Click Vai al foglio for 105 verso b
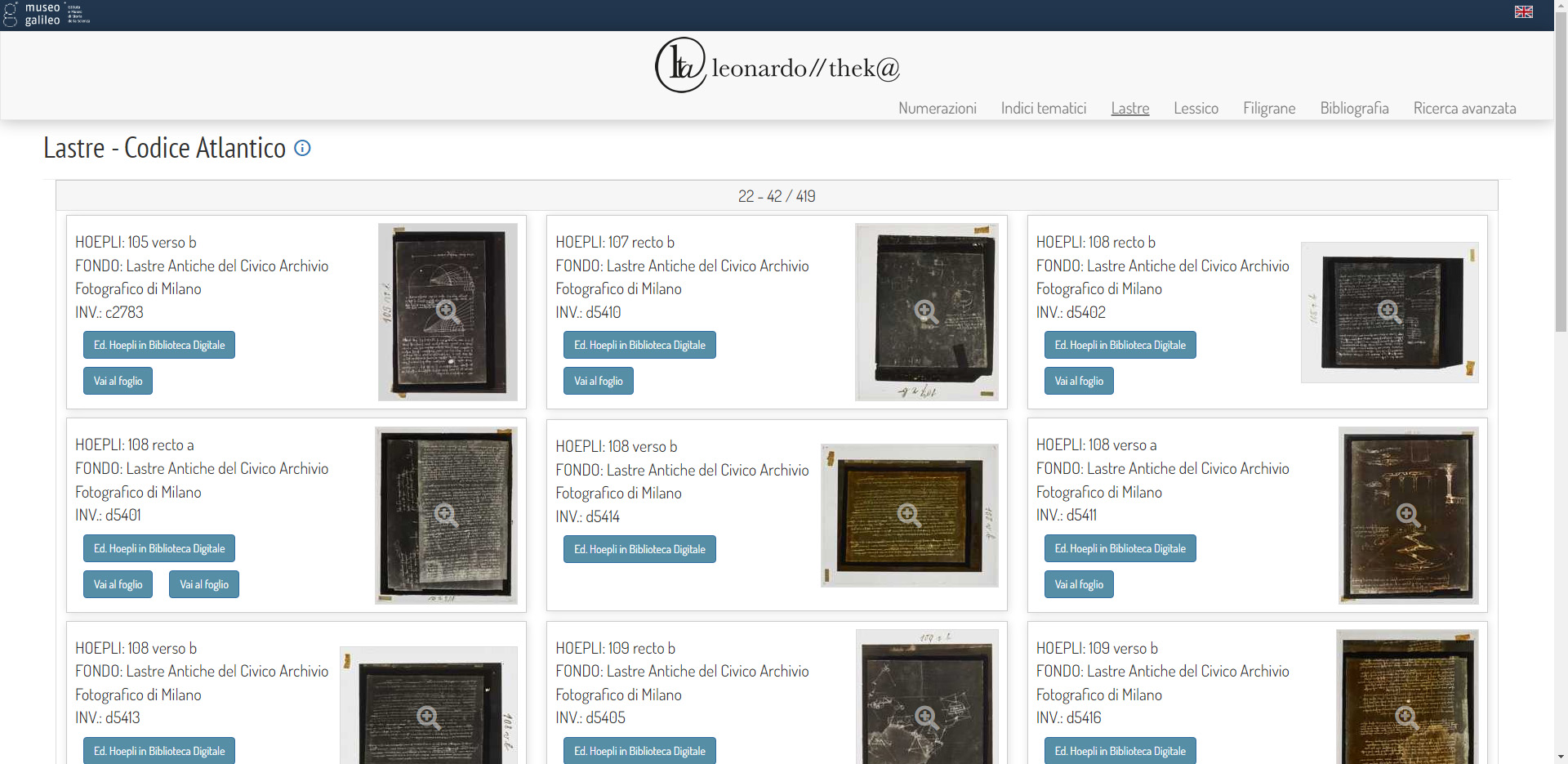Image resolution: width=1568 pixels, height=764 pixels. tap(118, 381)
